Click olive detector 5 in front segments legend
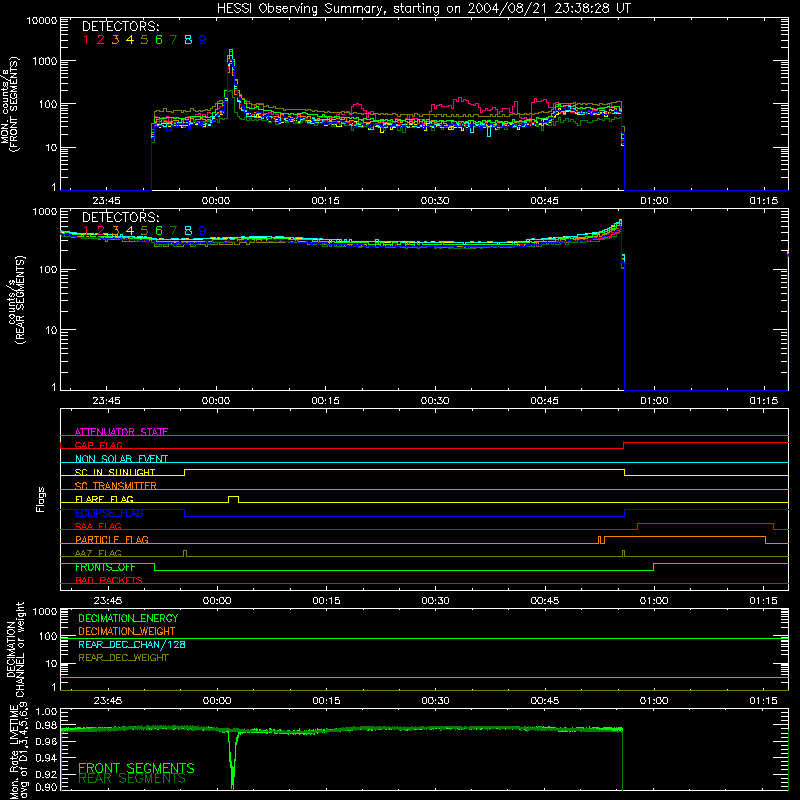This screenshot has height=800, width=800. pyautogui.click(x=144, y=40)
